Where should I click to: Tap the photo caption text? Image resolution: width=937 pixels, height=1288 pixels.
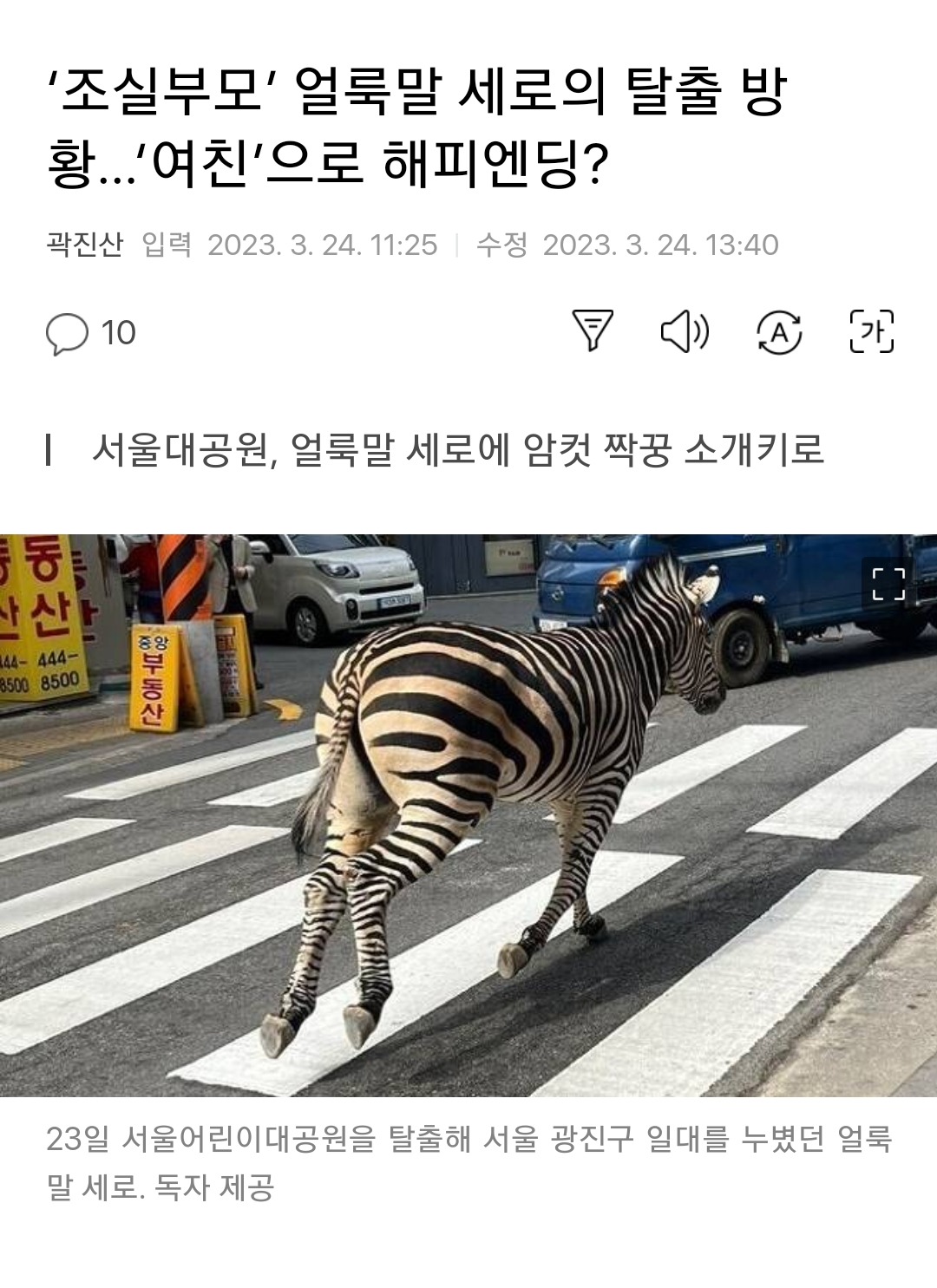[468, 1162]
